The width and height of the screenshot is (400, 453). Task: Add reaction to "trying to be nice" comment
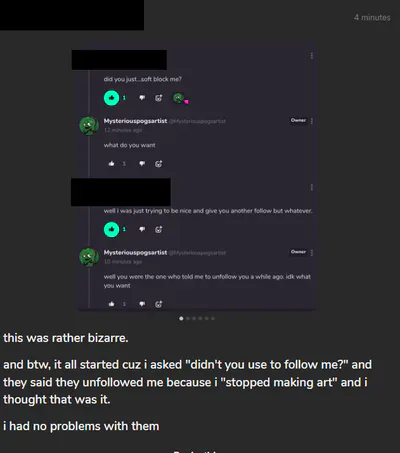tap(159, 229)
